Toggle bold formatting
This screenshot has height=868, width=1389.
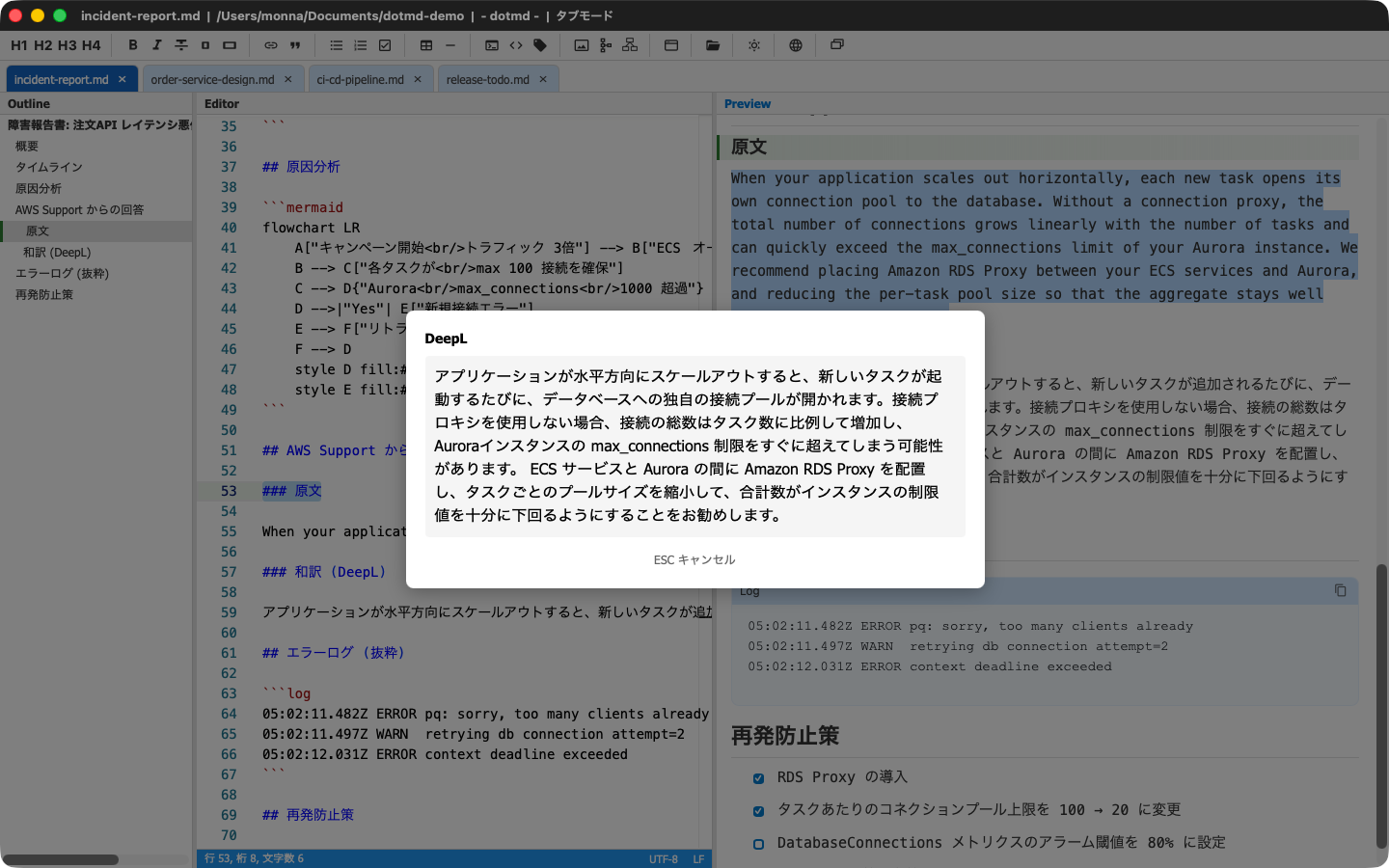pos(133,45)
